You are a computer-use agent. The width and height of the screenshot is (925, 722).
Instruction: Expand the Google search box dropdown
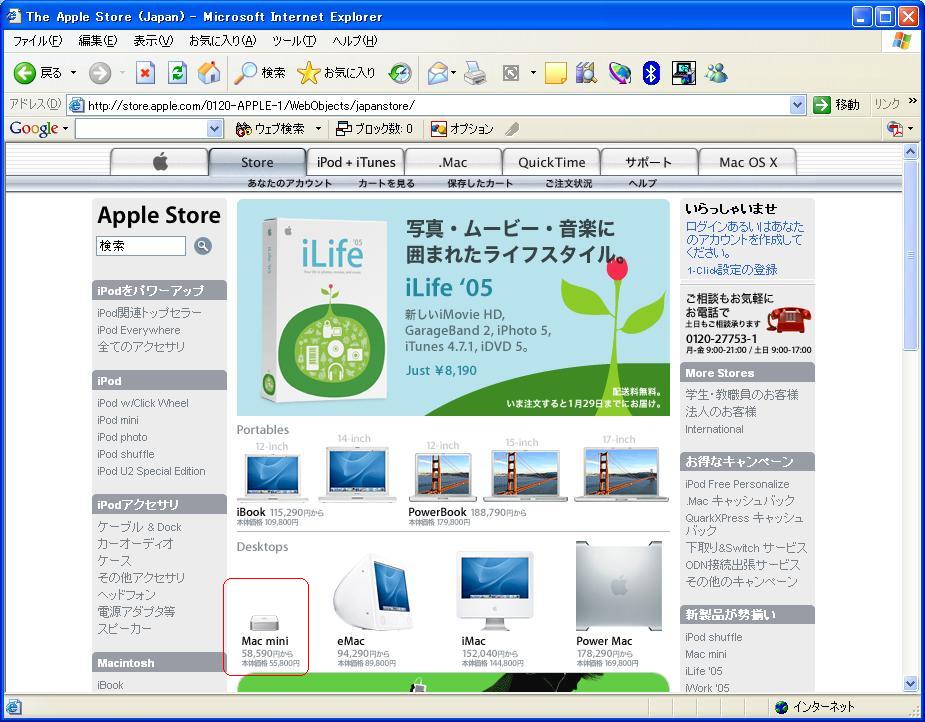[215, 129]
